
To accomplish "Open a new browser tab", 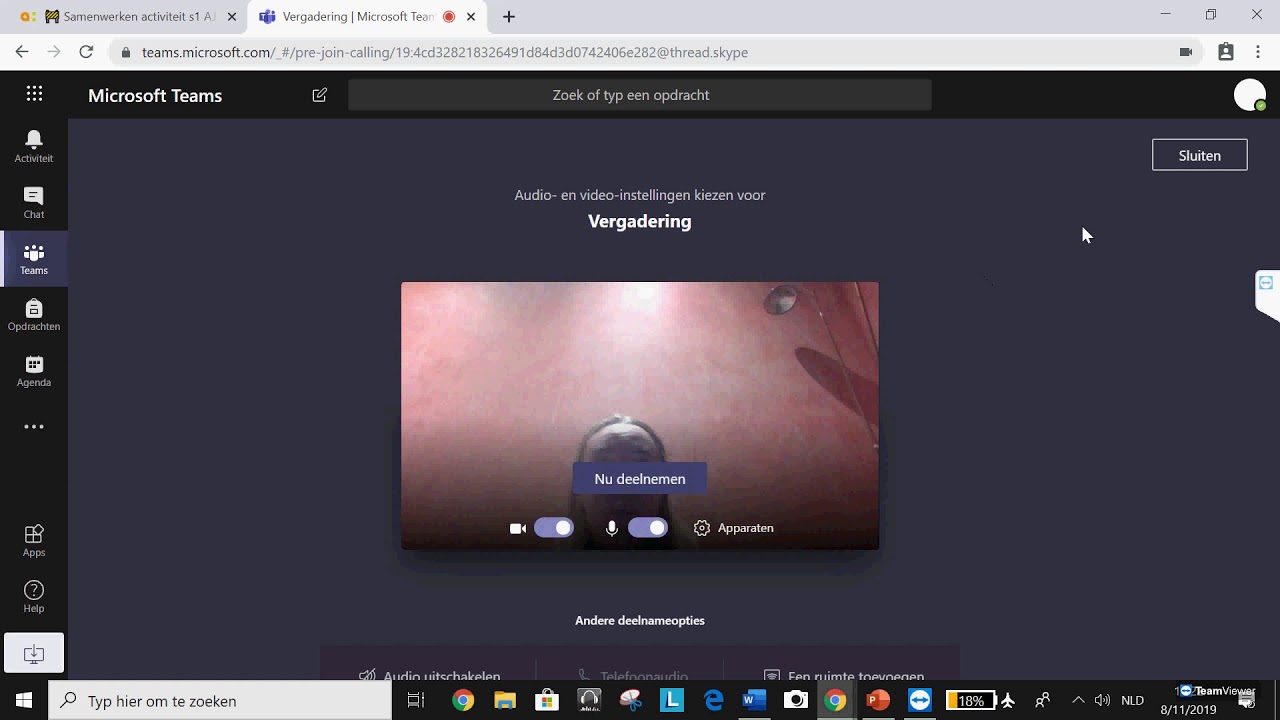I will [x=509, y=17].
